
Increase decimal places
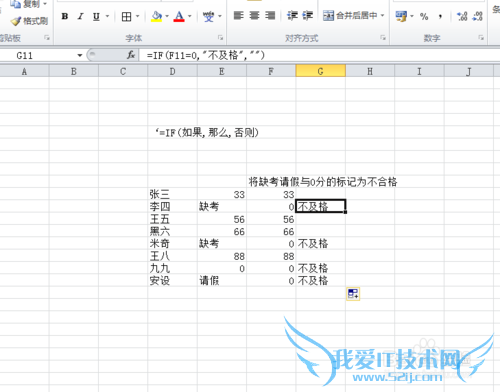(x=462, y=16)
